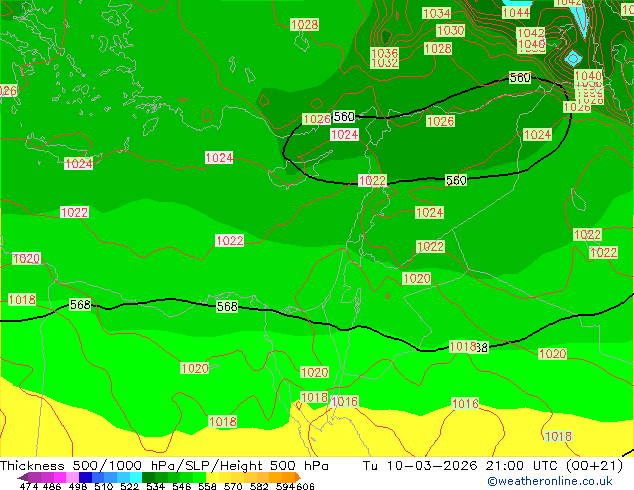The width and height of the screenshot is (634, 490).
Task: Click the 1020 isobar label on the left edge
Action: [27, 259]
